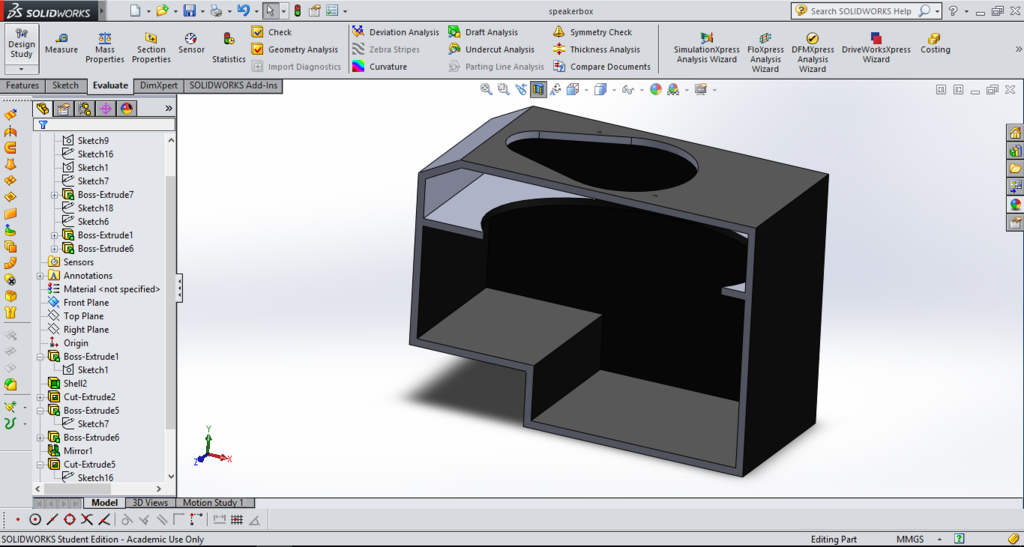Screen dimensions: 1024x547
Task: Open Motion Study 1 tab
Action: pyautogui.click(x=213, y=503)
